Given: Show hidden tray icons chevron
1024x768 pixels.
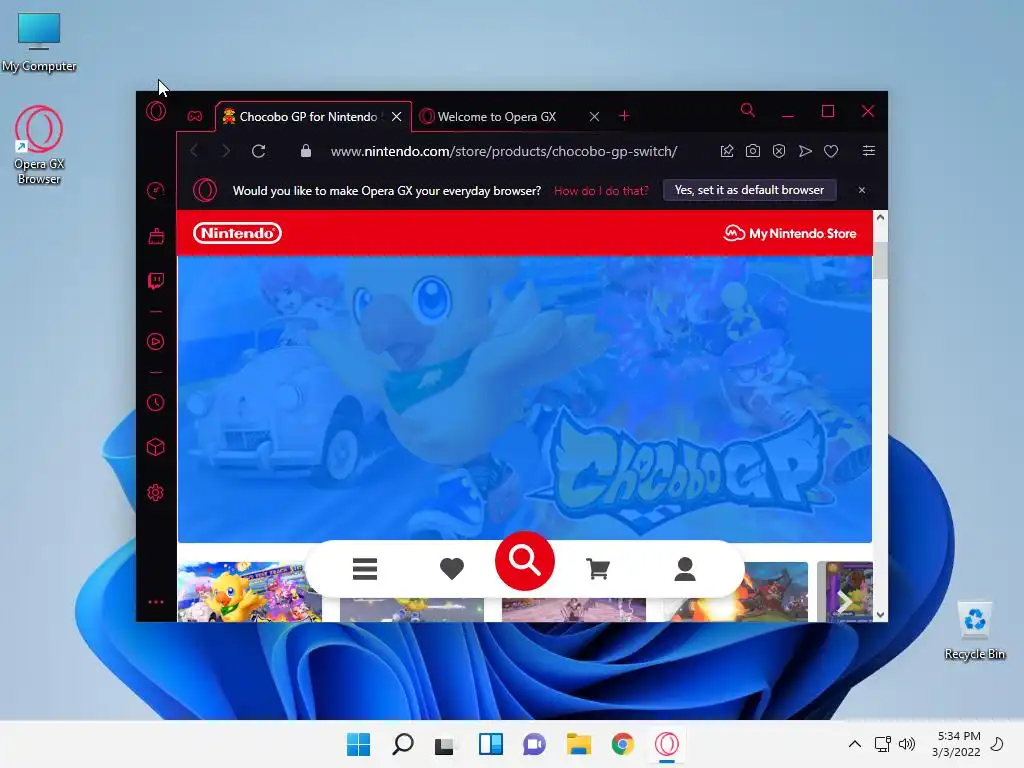Looking at the screenshot, I should (855, 744).
